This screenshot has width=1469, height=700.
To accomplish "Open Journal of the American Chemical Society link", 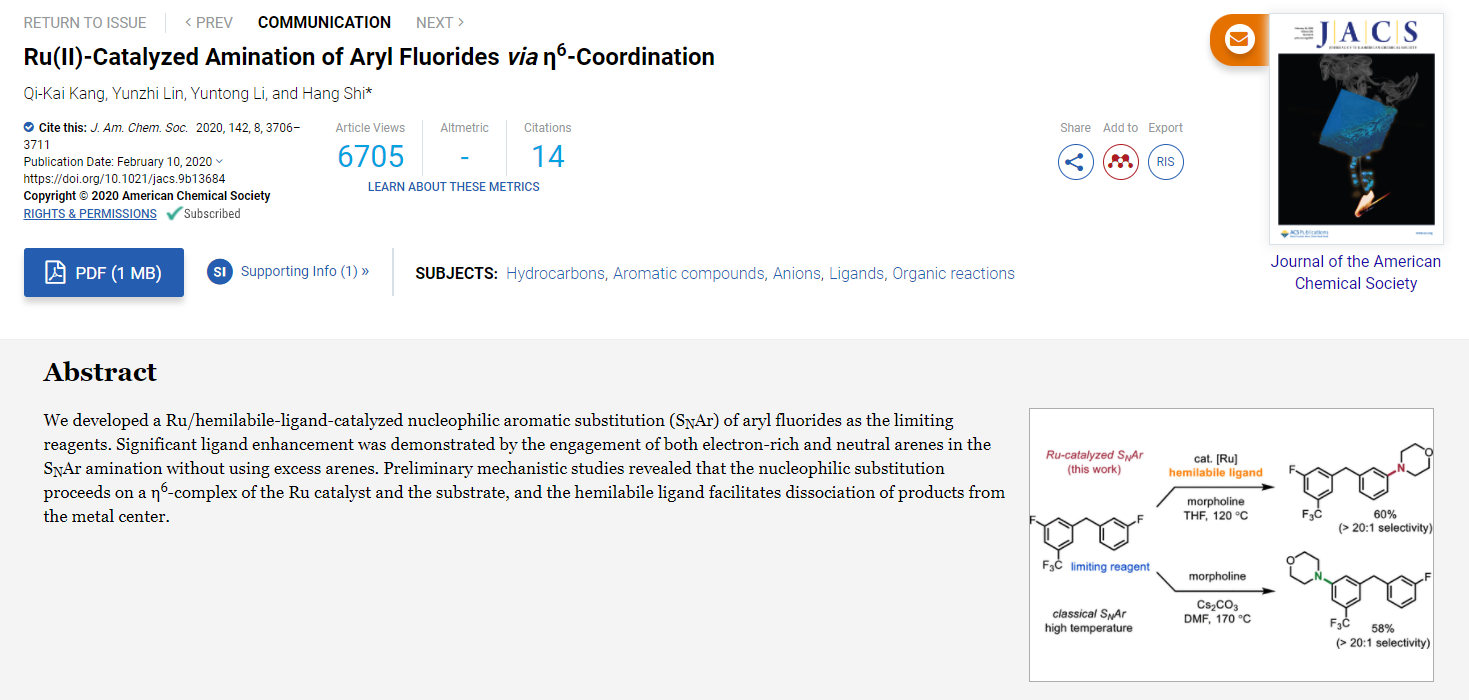I will point(1356,272).
